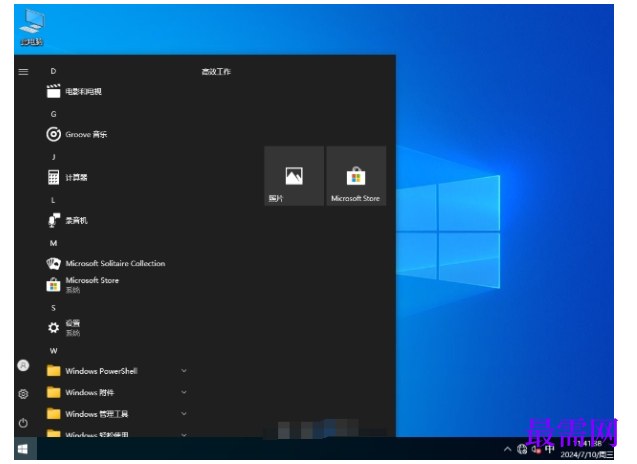Open the Calculator app icon
The image size is (637, 464).
[x=53, y=177]
